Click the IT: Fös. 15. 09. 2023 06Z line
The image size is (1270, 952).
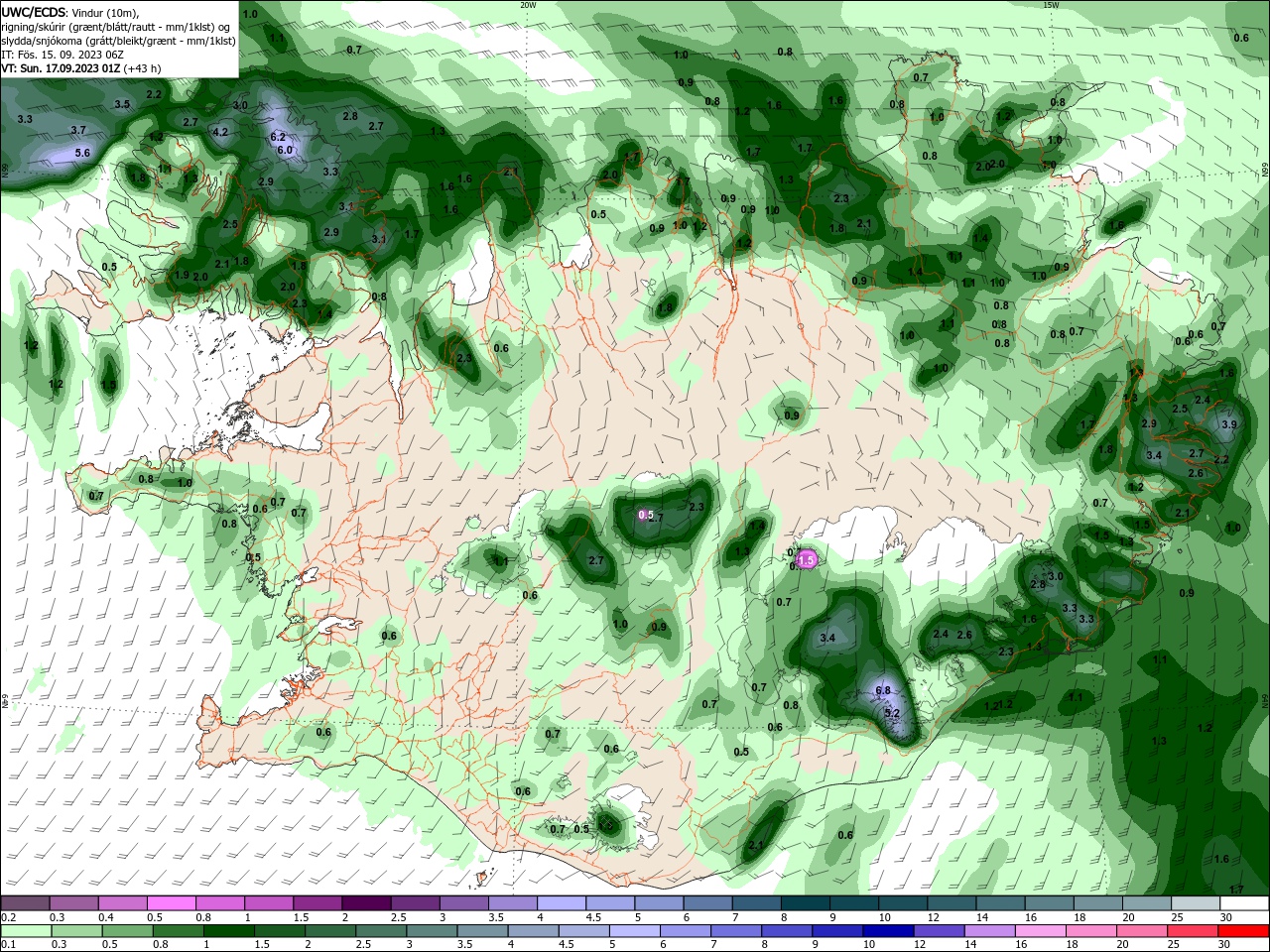click(x=61, y=55)
